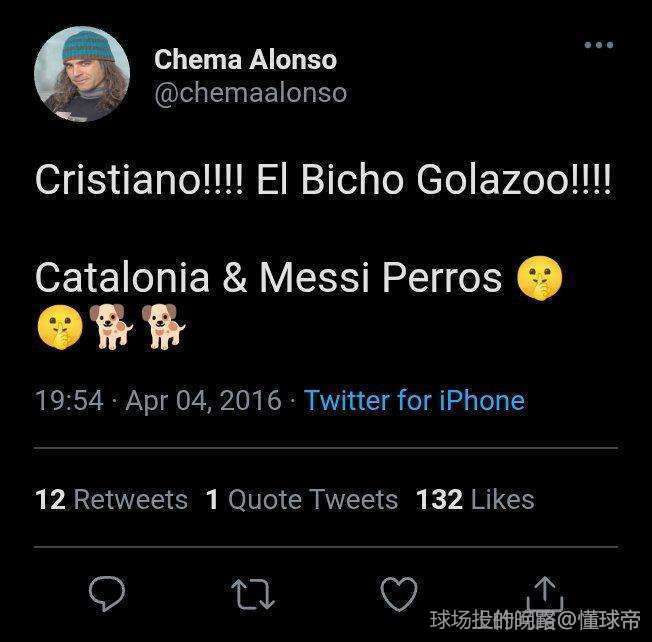Open the three-dot more options menu
The height and width of the screenshot is (642, 652).
(x=599, y=45)
